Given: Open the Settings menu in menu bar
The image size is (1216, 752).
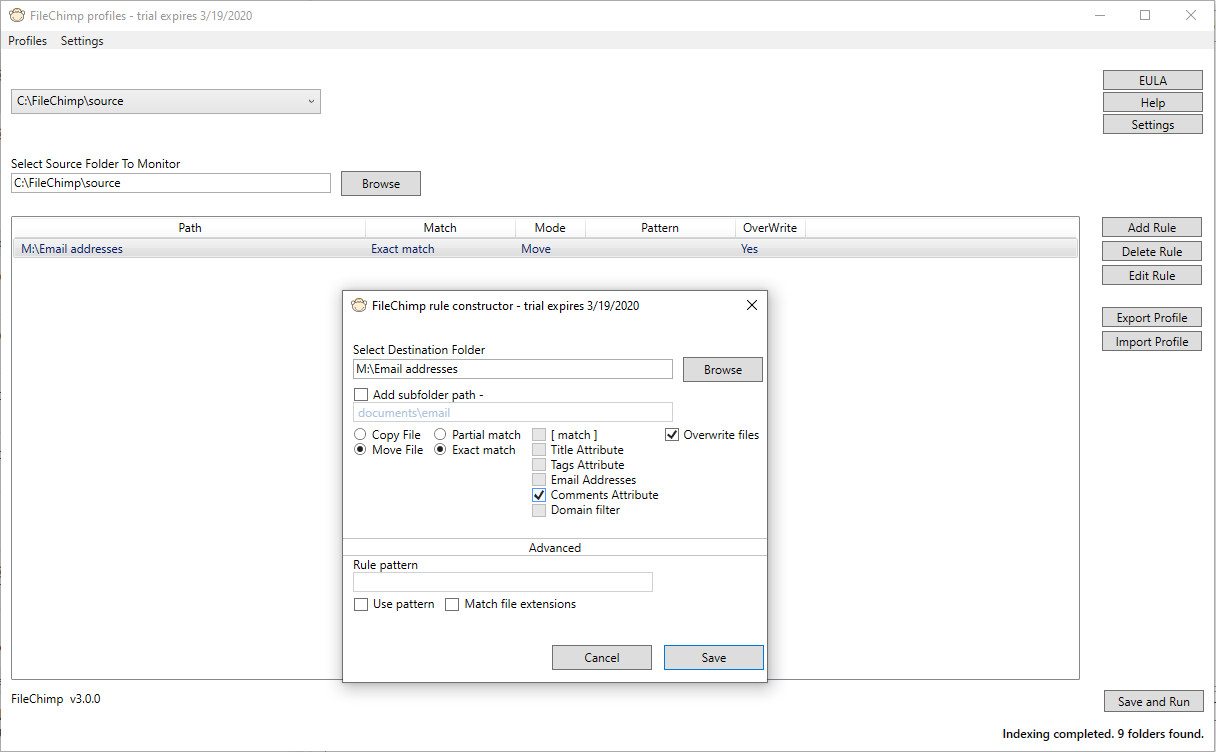Looking at the screenshot, I should 82,41.
